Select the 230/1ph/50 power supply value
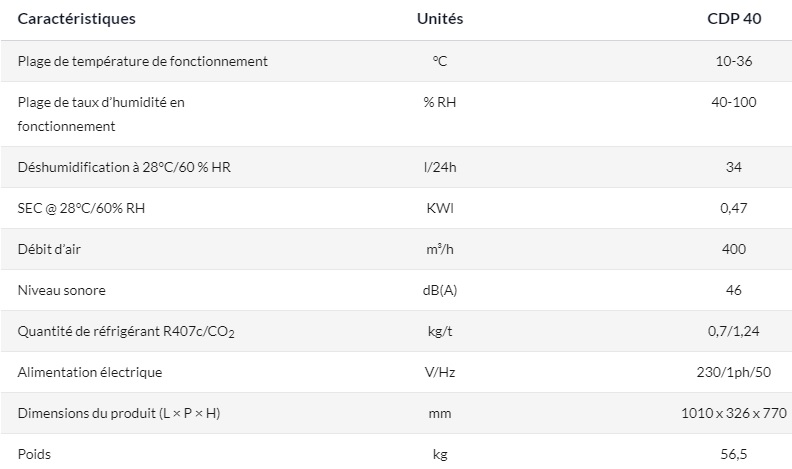Screen dimensions: 792x469 click(733, 372)
